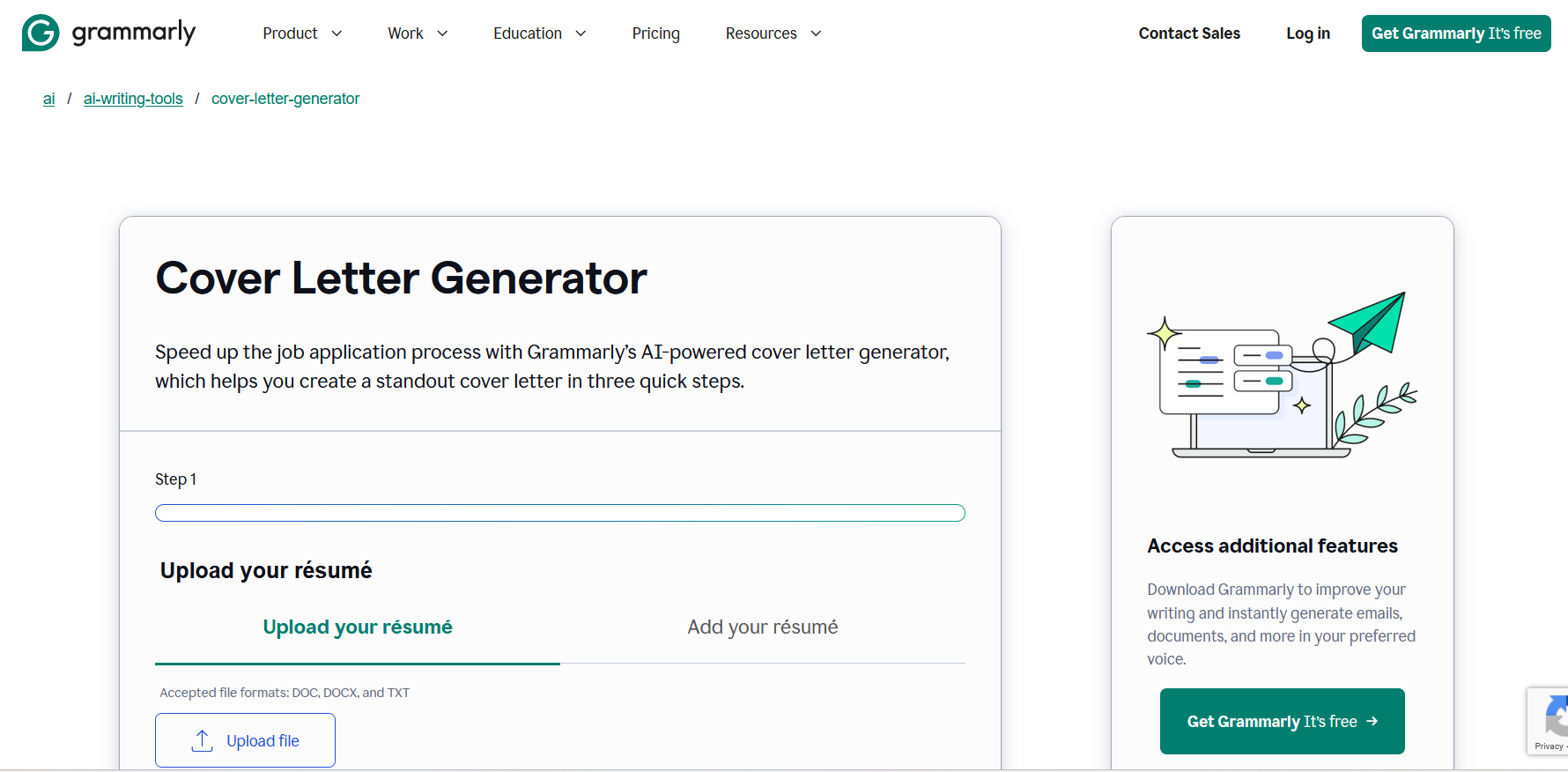The width and height of the screenshot is (1568, 772).
Task: Click arrow icon in Get Grammarly card button
Action: click(1372, 721)
